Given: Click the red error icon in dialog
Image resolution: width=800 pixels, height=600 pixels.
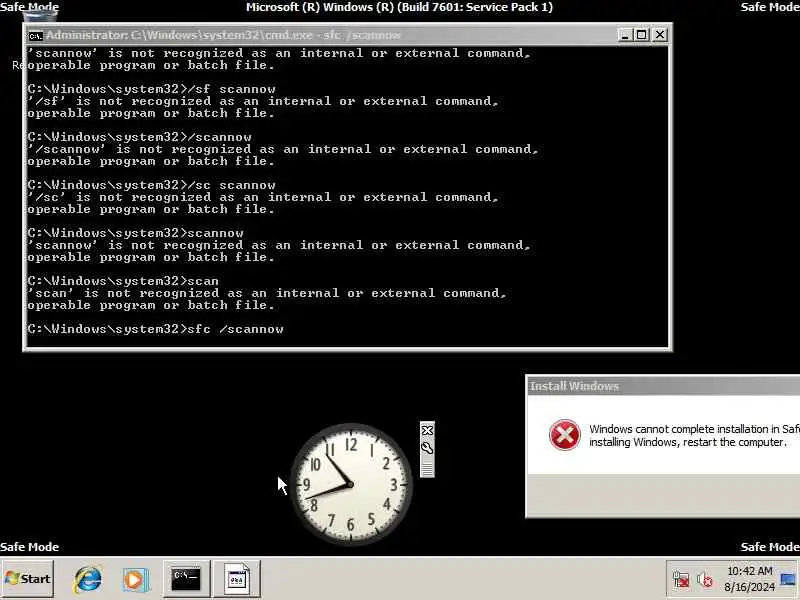Looking at the screenshot, I should point(564,435).
